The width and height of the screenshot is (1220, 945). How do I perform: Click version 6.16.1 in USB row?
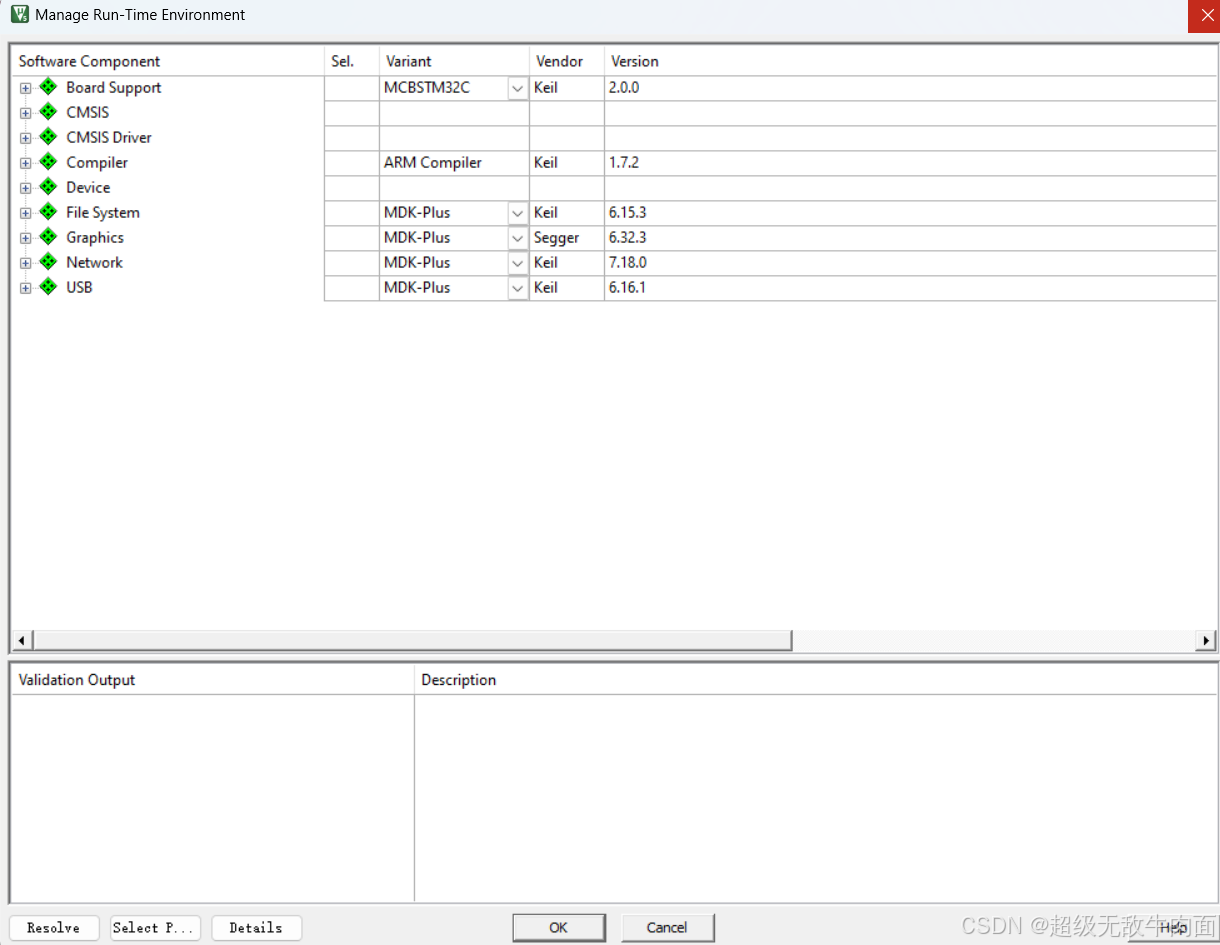(628, 288)
